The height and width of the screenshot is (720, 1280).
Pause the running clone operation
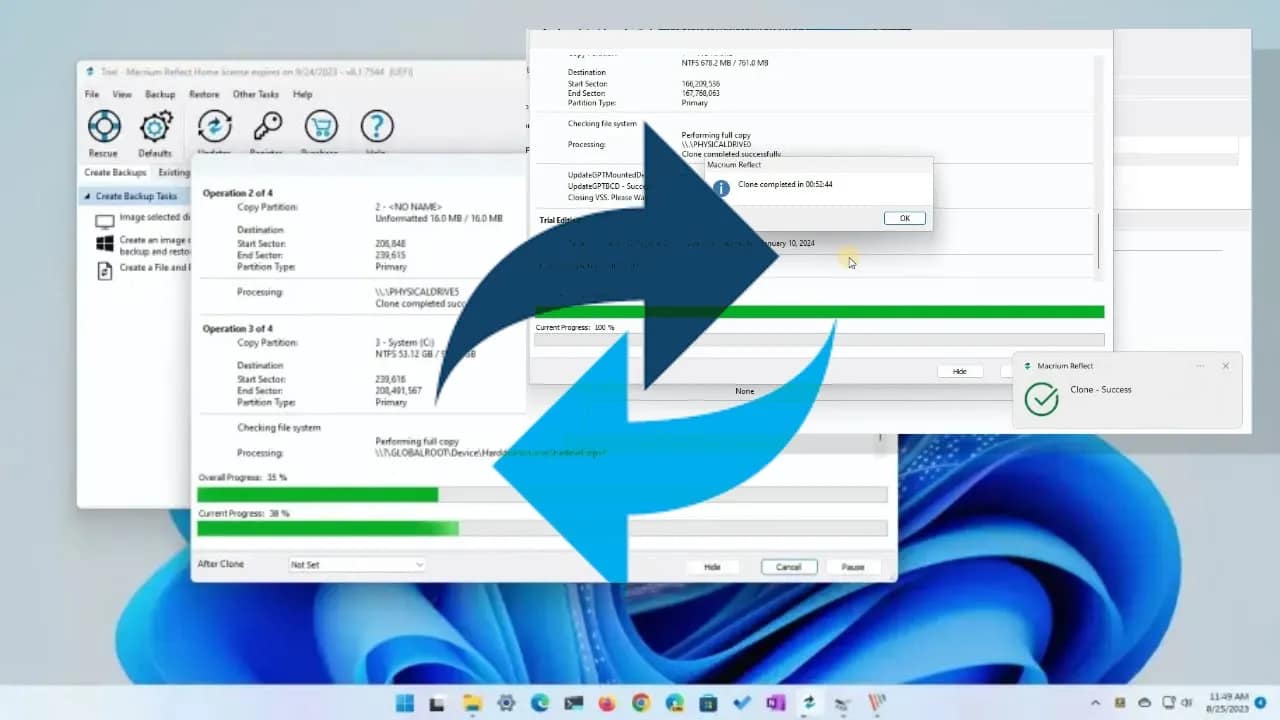pos(853,566)
